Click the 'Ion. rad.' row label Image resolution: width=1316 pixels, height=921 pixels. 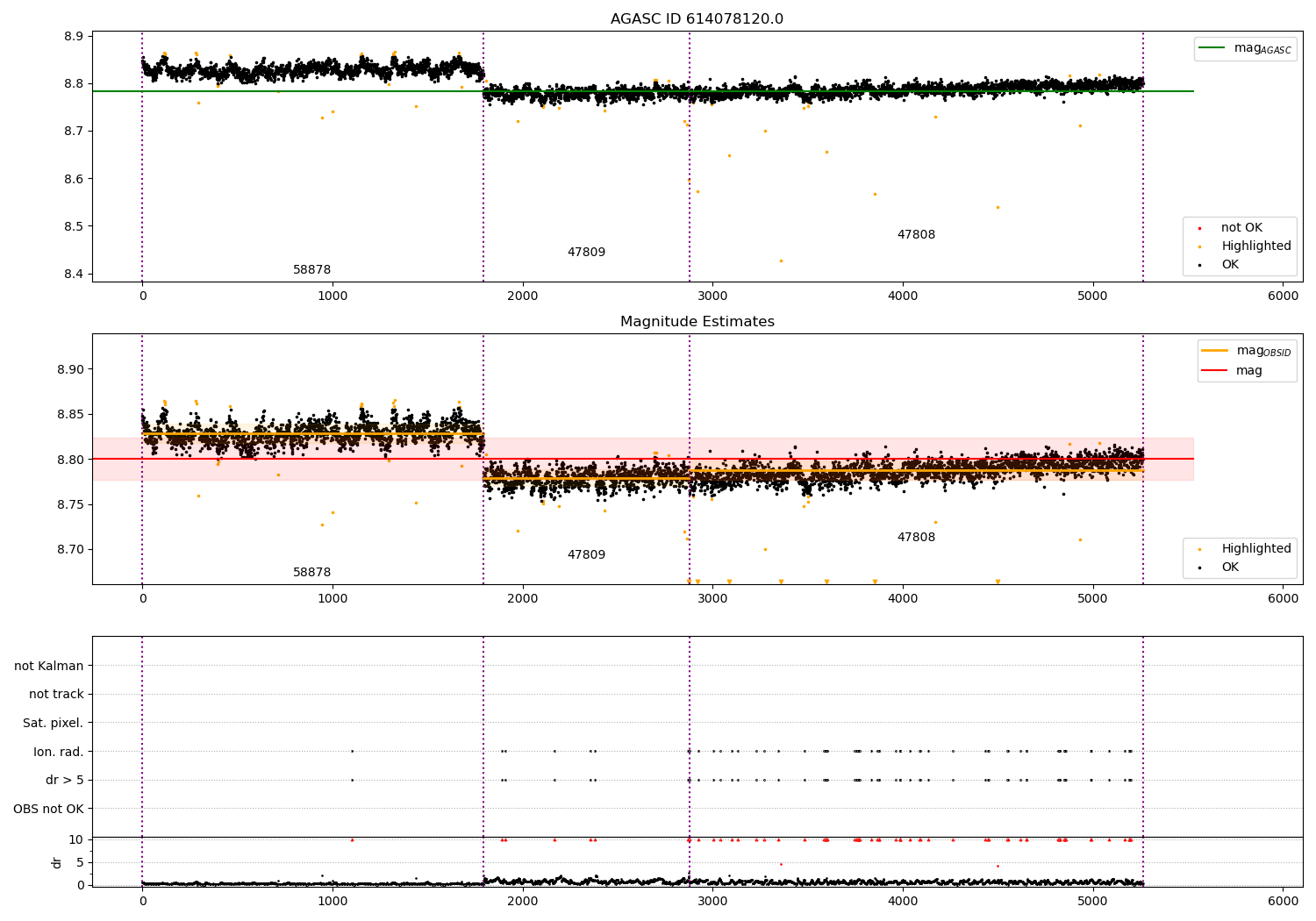point(59,752)
